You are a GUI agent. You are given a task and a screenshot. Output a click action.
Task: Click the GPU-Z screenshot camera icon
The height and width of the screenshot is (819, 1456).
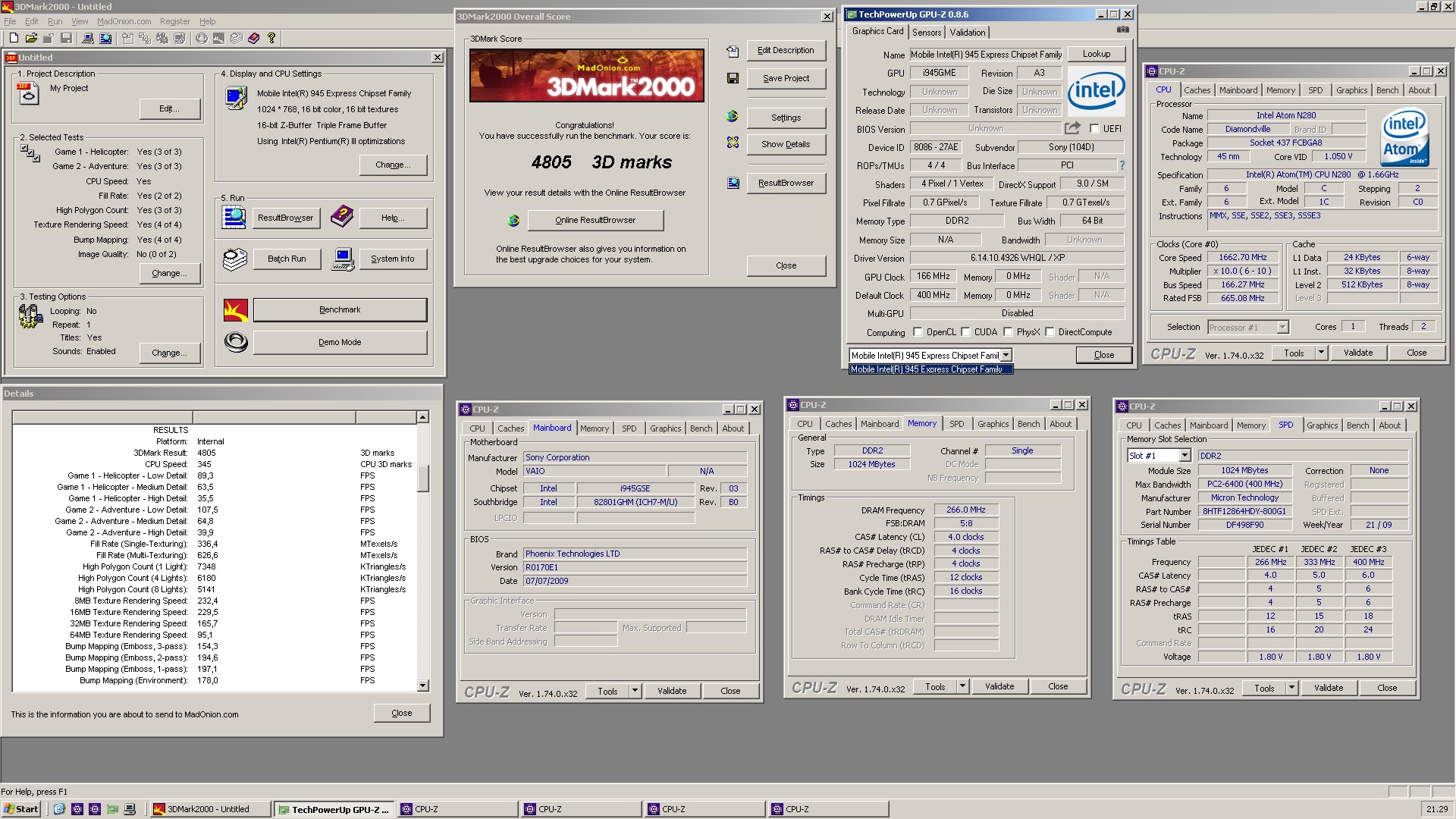1123,30
